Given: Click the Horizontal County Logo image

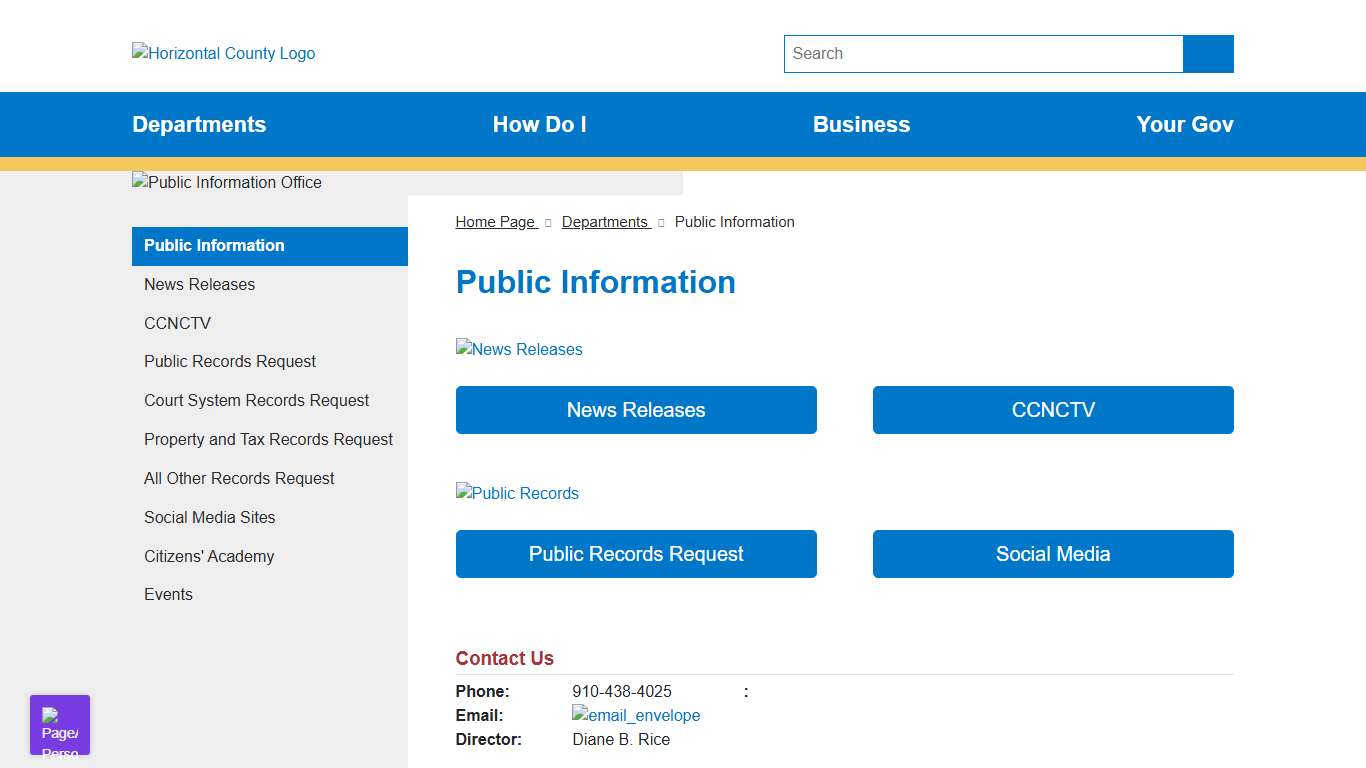Looking at the screenshot, I should [x=223, y=54].
